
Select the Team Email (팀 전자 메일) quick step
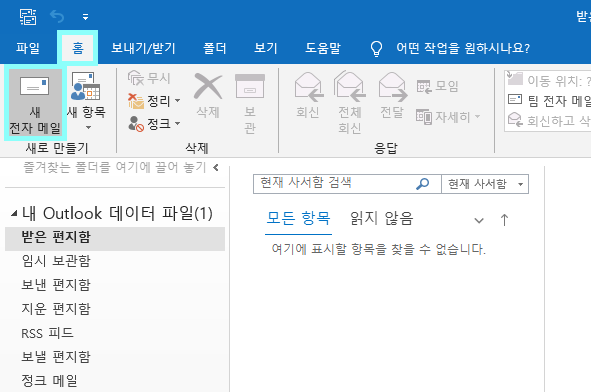click(549, 101)
